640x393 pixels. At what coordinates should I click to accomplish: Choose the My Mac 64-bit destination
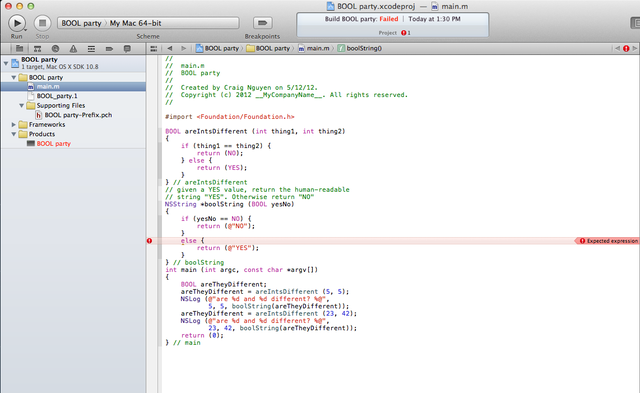[x=136, y=23]
